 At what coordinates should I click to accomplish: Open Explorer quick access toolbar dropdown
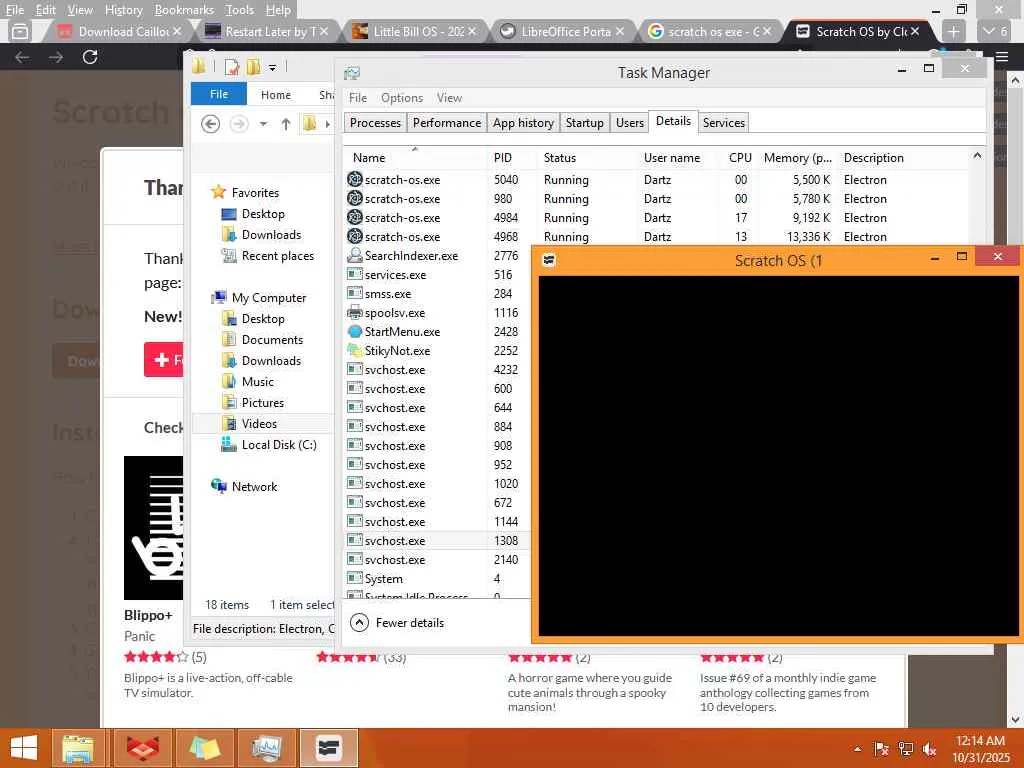point(272,67)
